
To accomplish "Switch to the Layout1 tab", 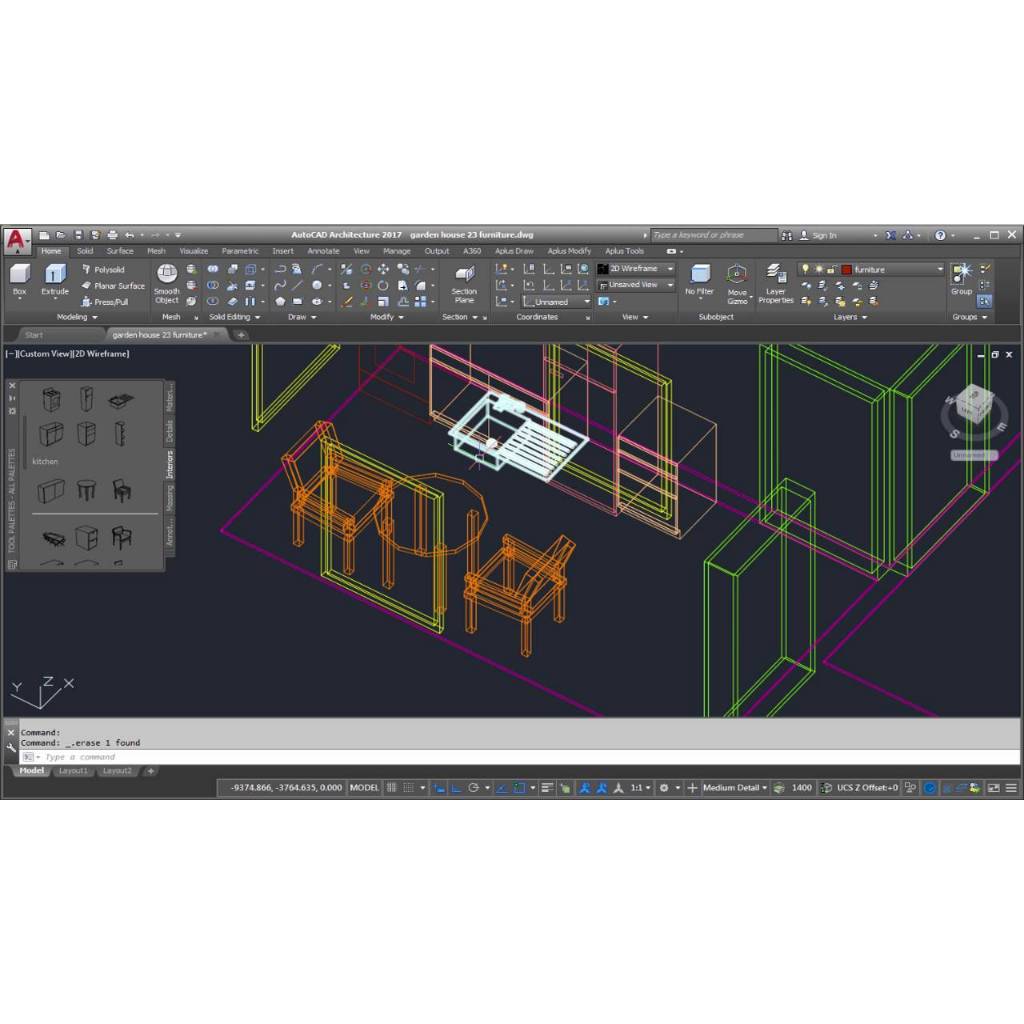I will pyautogui.click(x=73, y=771).
